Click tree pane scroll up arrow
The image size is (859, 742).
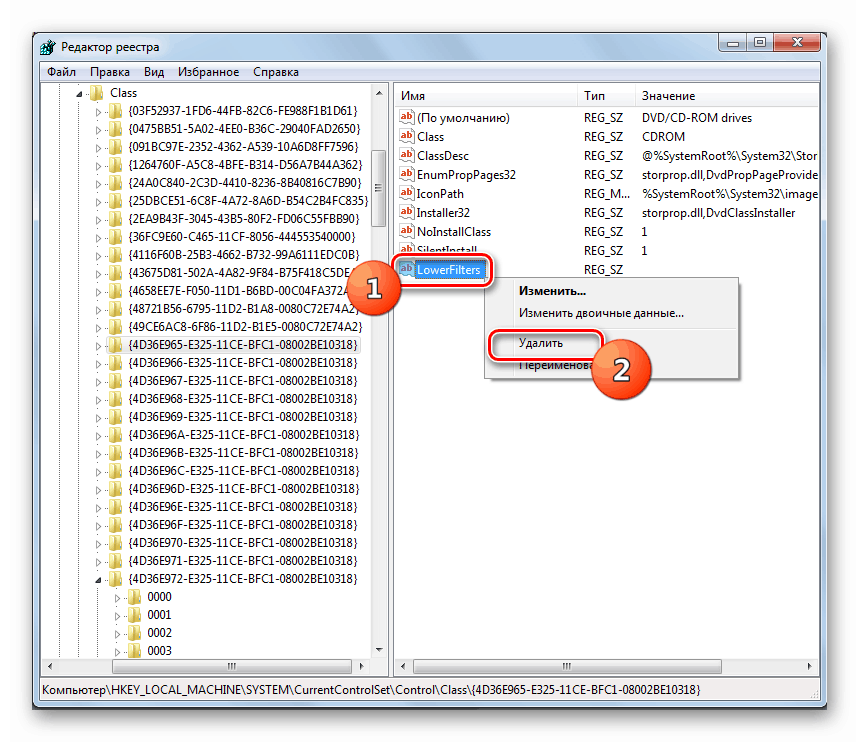click(x=379, y=94)
